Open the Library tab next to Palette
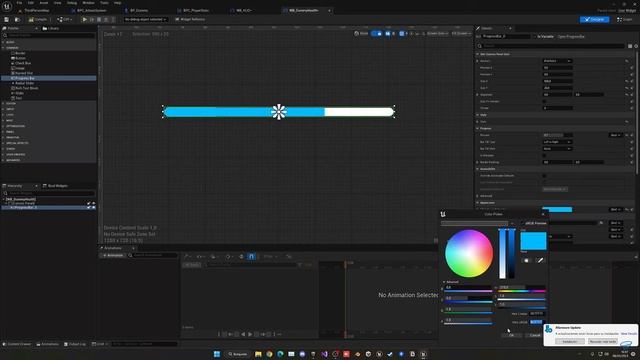 (x=51, y=29)
